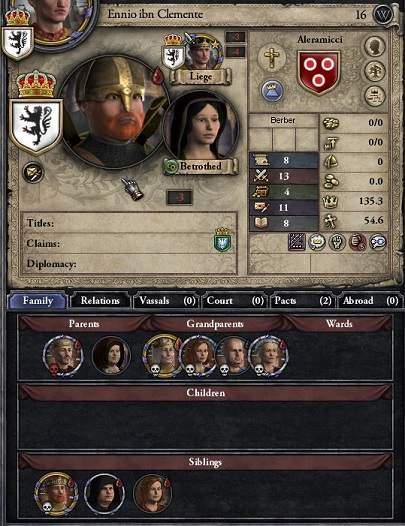
Task: Open the Wikipedia link icon beside age 16
Action: [383, 15]
